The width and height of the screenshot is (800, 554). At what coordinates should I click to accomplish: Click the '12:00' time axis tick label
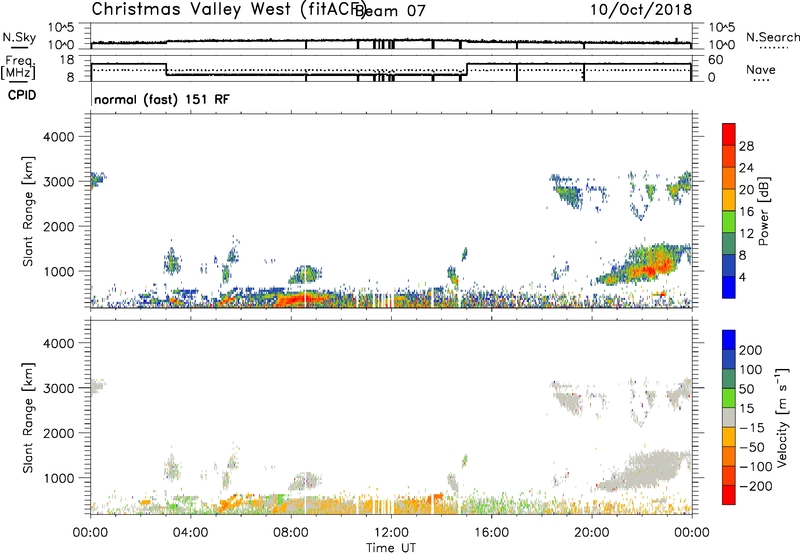391,533
